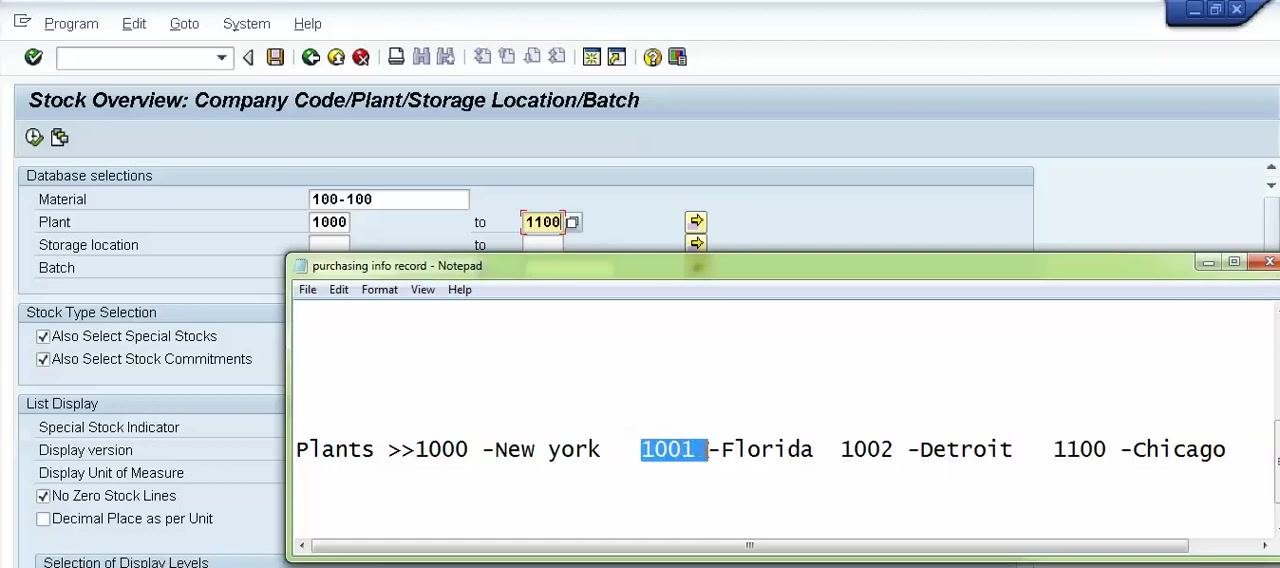
Task: Click the Plant multiple selection arrow button
Action: pos(696,221)
